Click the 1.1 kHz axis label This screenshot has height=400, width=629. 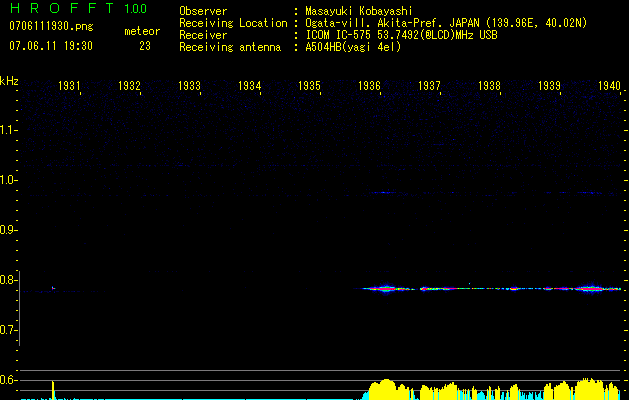pos(8,130)
